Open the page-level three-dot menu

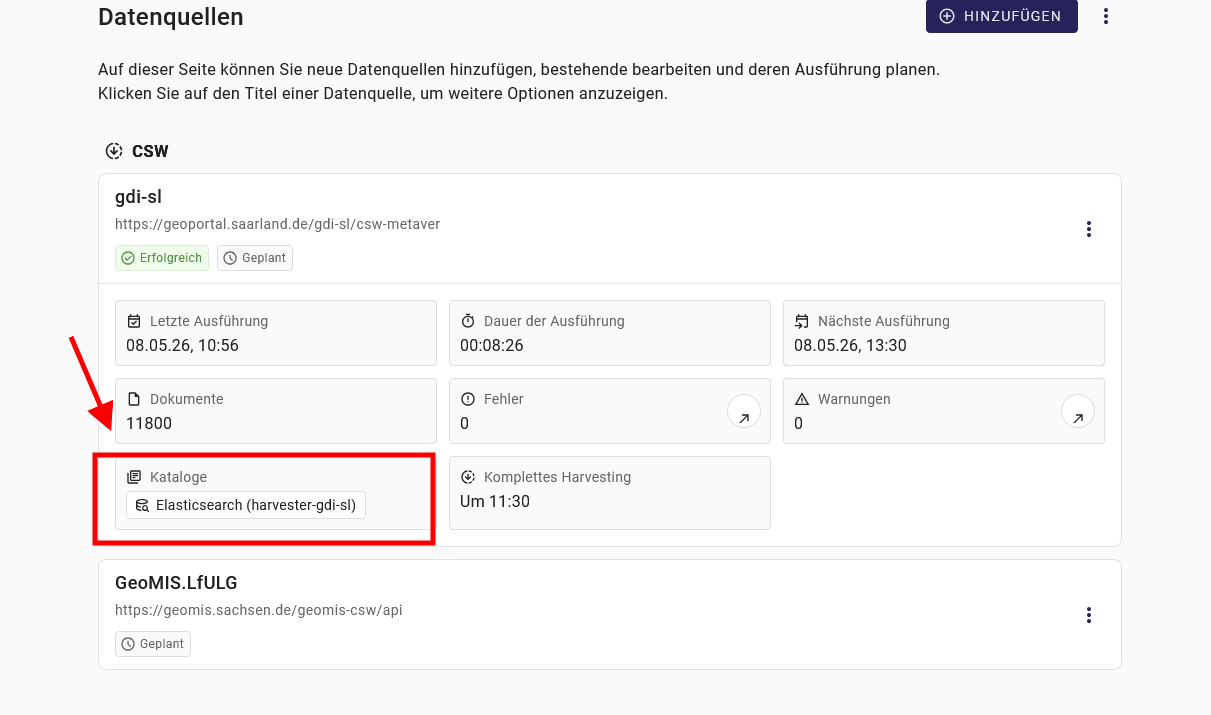click(1106, 16)
